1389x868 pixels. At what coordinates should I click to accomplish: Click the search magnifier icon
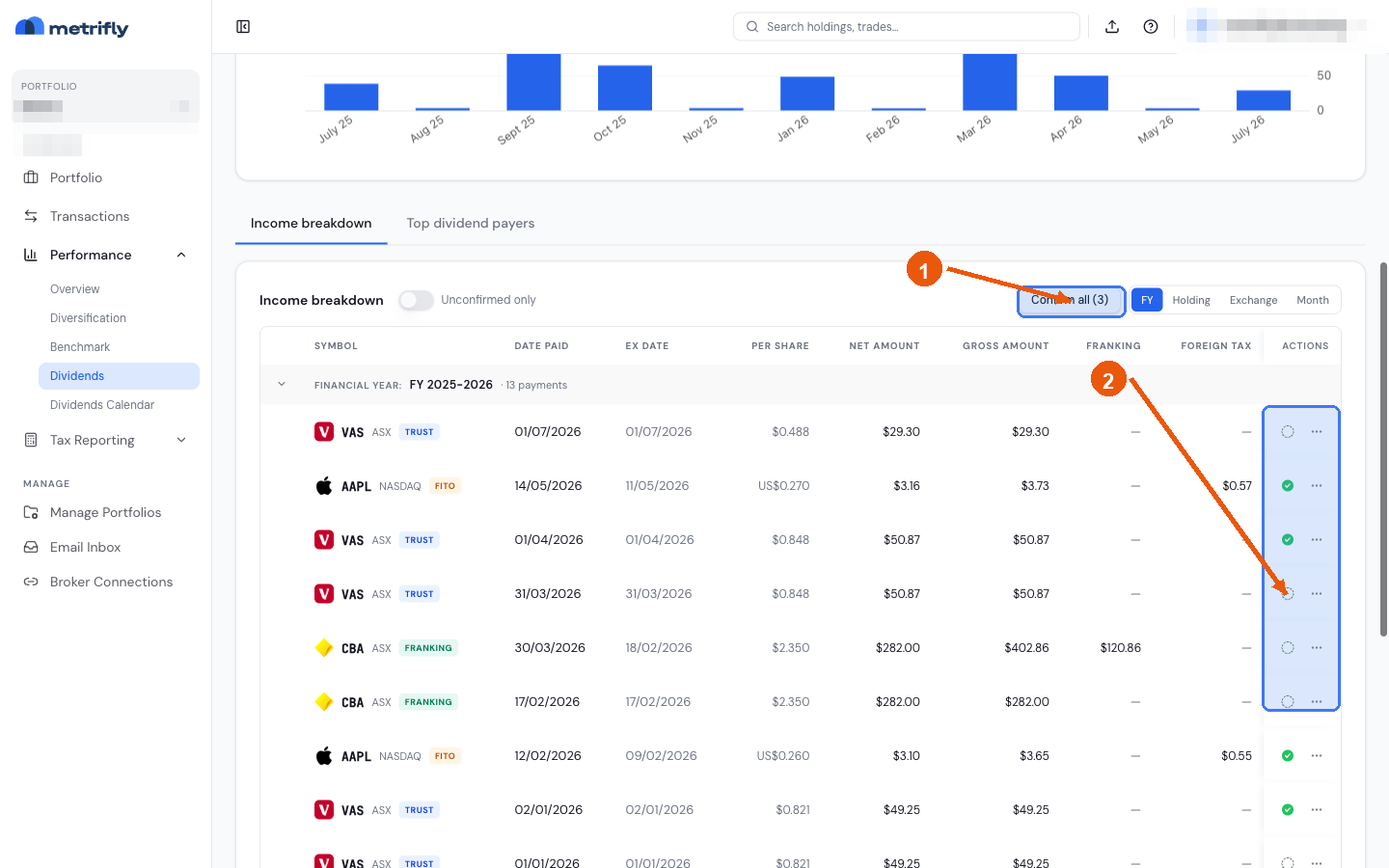pos(752,27)
